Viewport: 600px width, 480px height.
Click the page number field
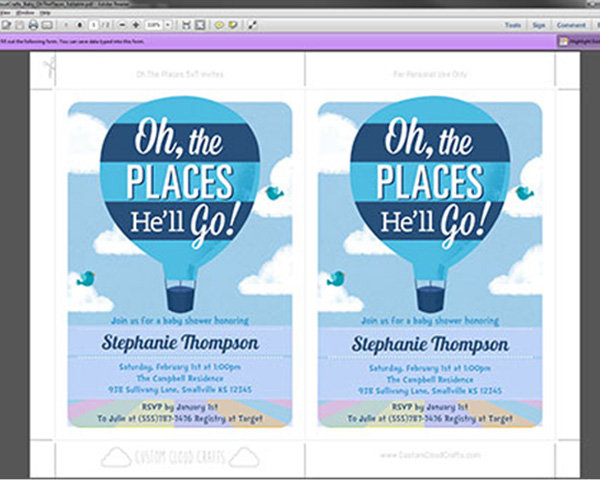pos(94,25)
